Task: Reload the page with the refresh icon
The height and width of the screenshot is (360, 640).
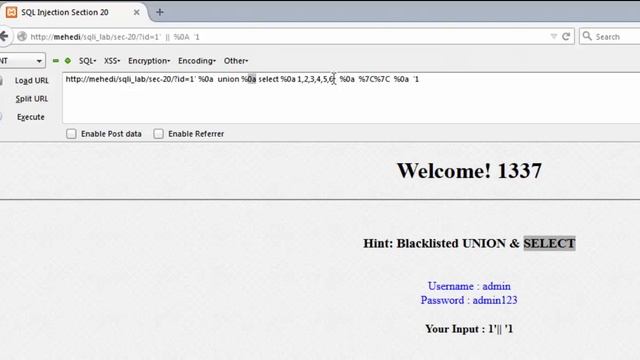Action: 566,37
